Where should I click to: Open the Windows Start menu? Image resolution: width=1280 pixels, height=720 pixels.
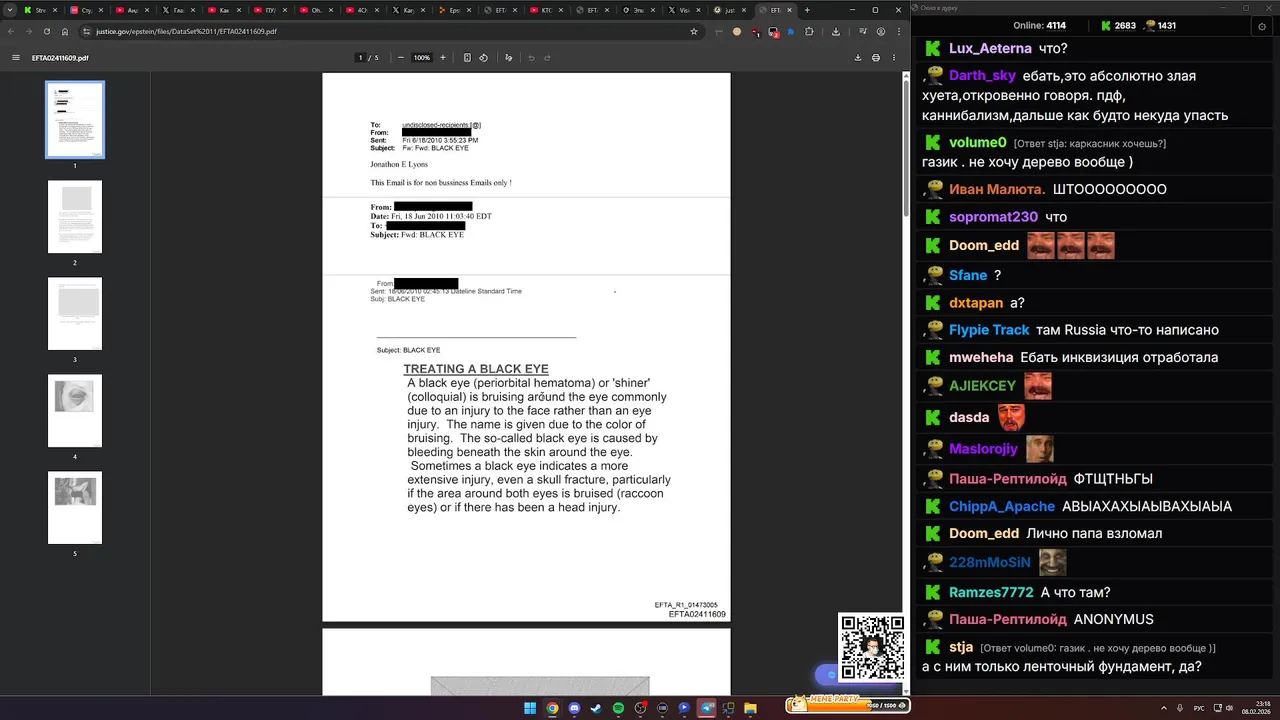click(530, 708)
